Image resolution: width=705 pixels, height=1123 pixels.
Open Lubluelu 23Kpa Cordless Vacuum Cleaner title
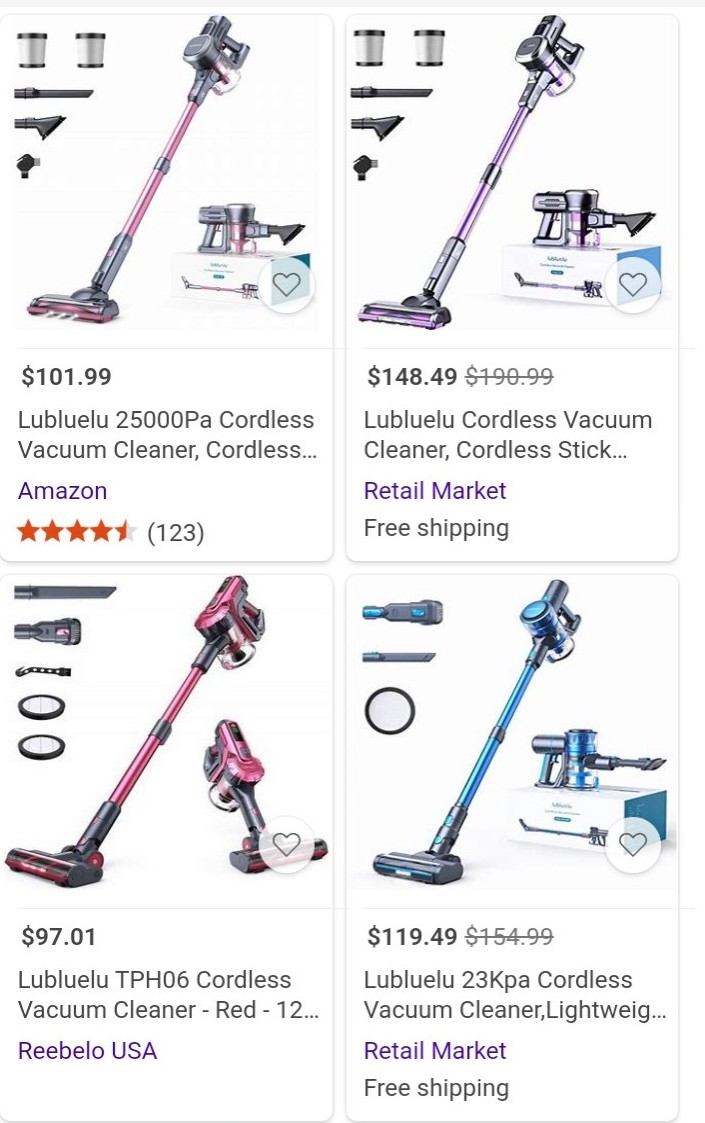click(515, 995)
